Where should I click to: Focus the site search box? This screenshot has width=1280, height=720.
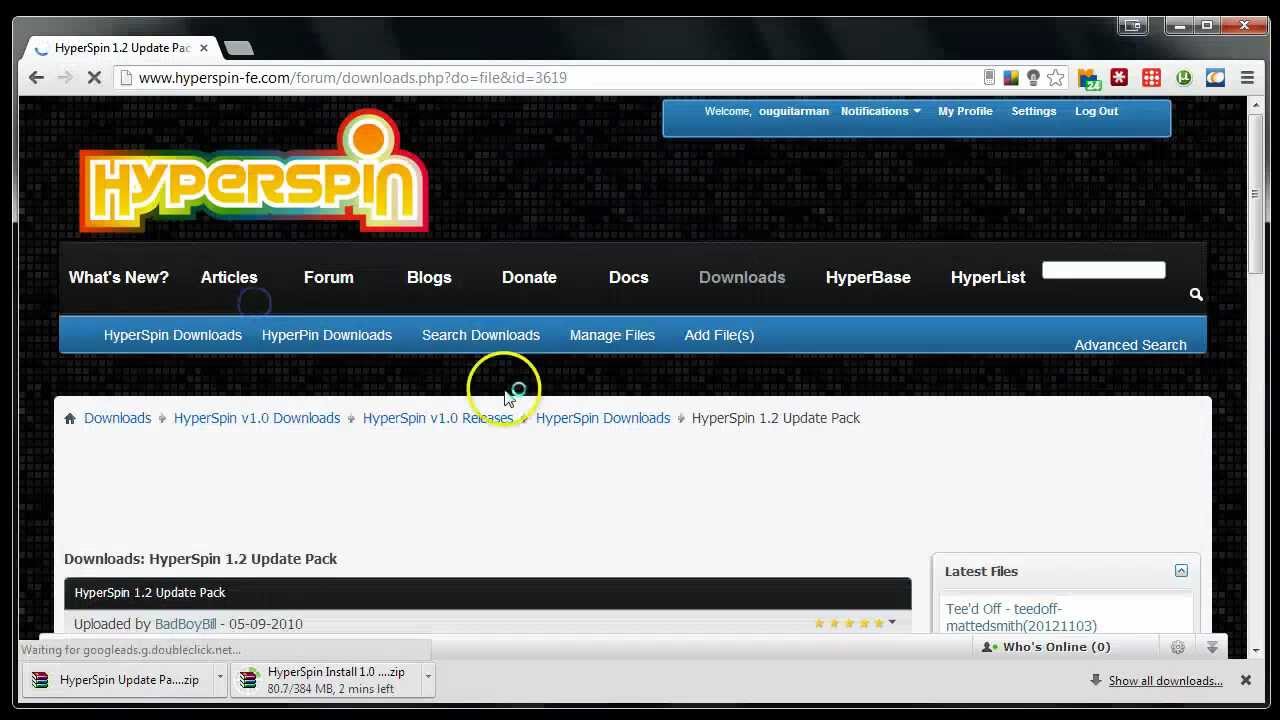coord(1104,270)
